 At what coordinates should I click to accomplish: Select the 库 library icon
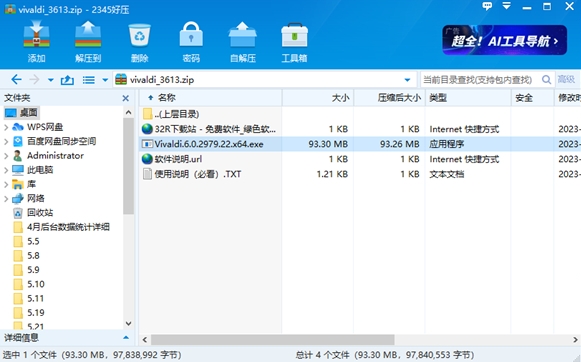(18, 184)
